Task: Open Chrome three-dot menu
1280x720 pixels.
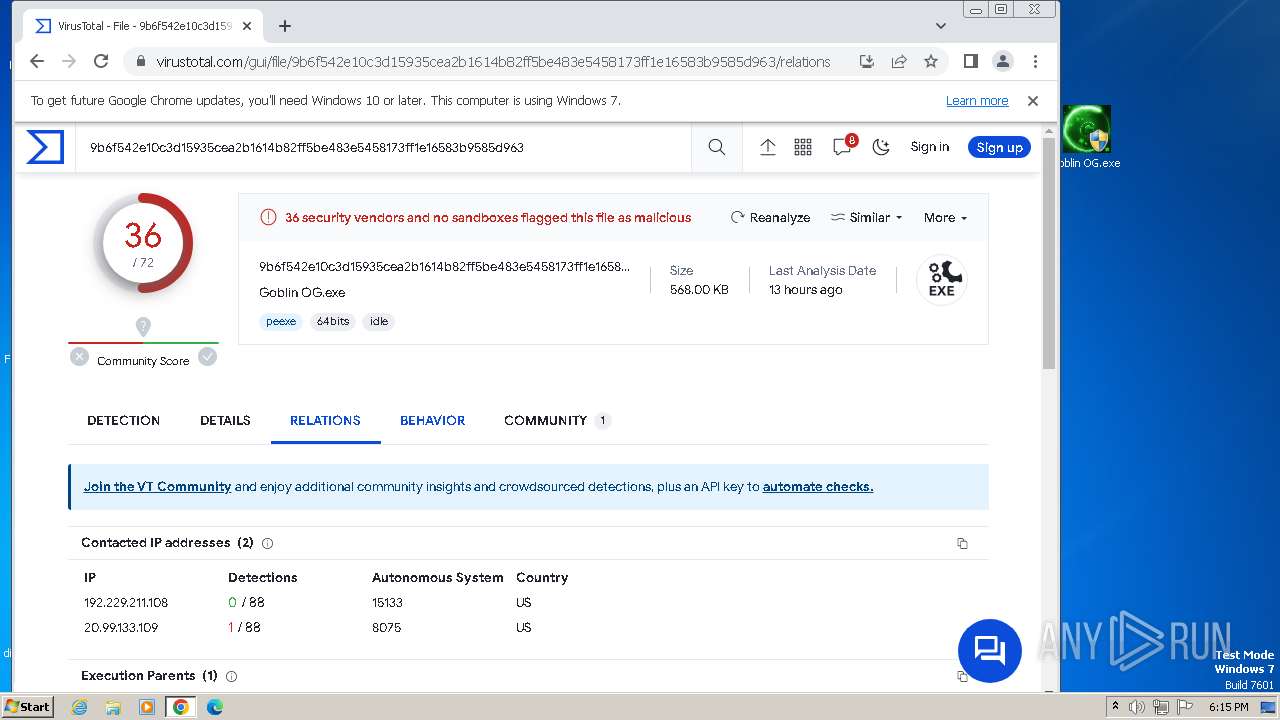Action: tap(1035, 61)
